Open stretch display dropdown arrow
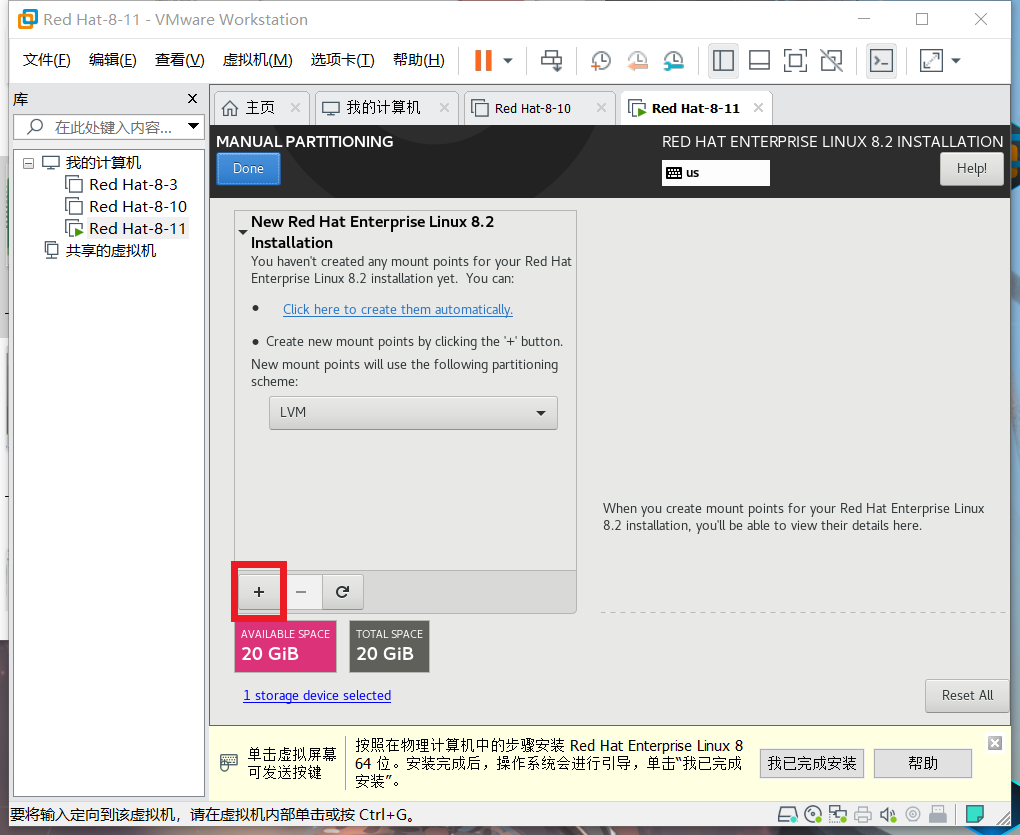This screenshot has height=835, width=1020. [956, 60]
